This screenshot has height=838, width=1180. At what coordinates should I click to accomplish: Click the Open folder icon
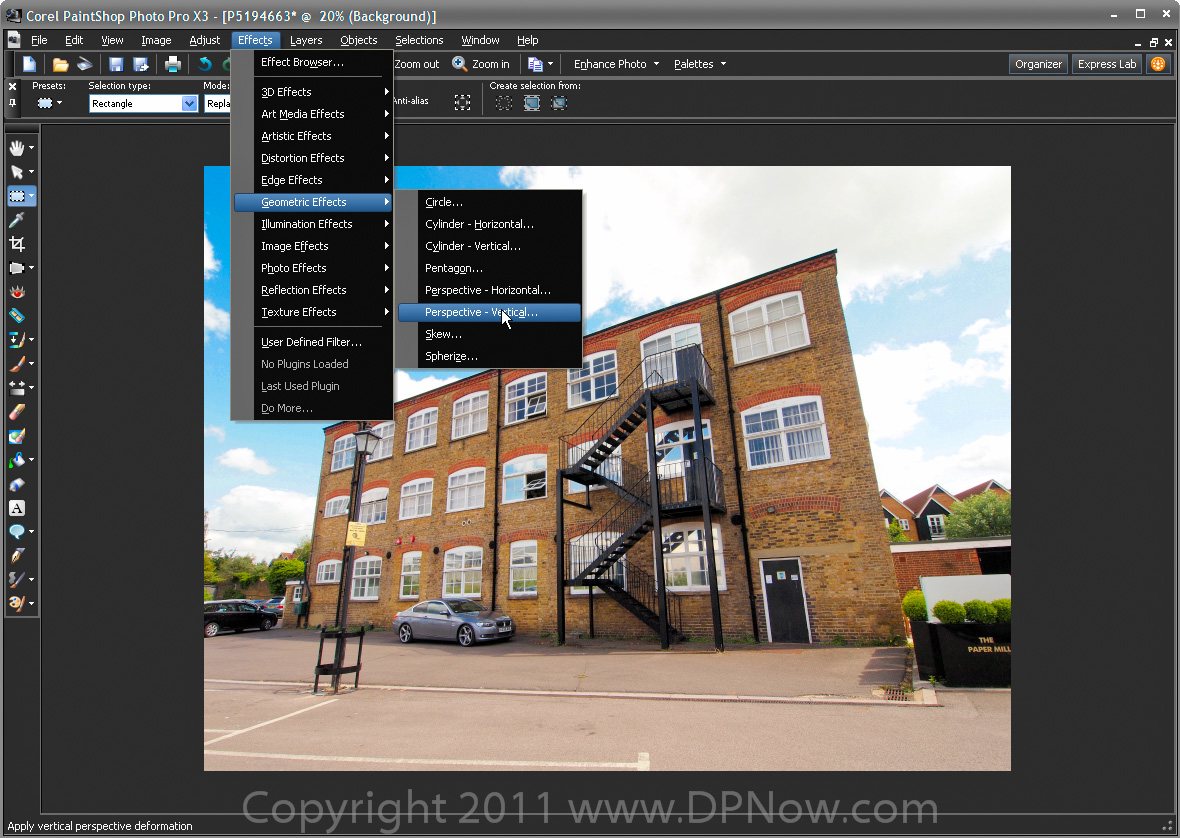point(60,64)
